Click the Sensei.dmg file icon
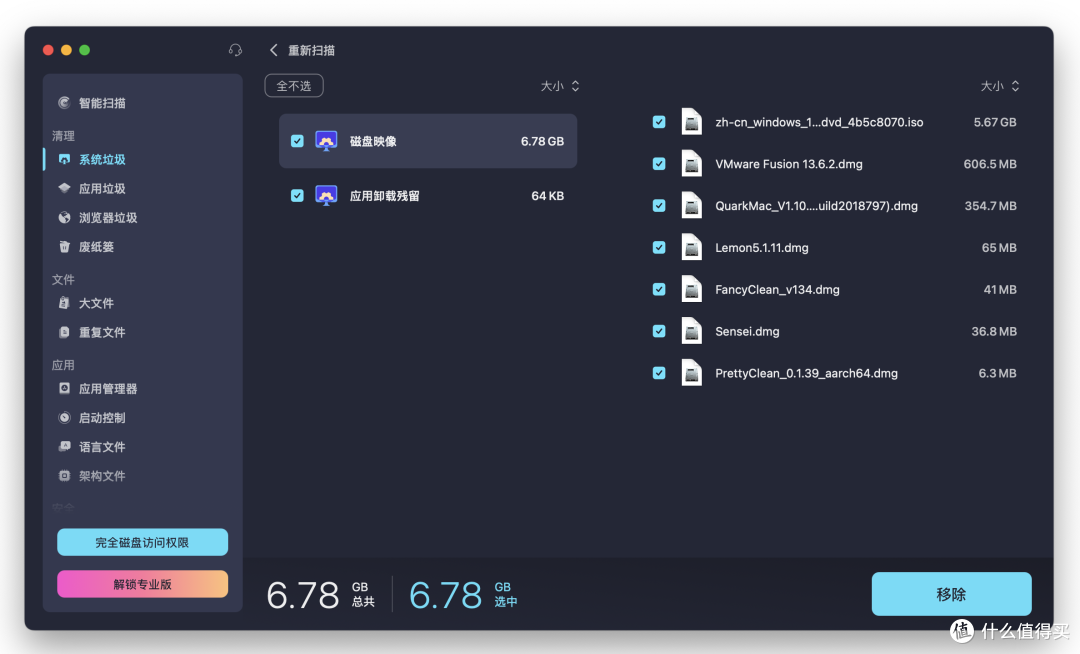This screenshot has width=1080, height=654. click(x=692, y=331)
